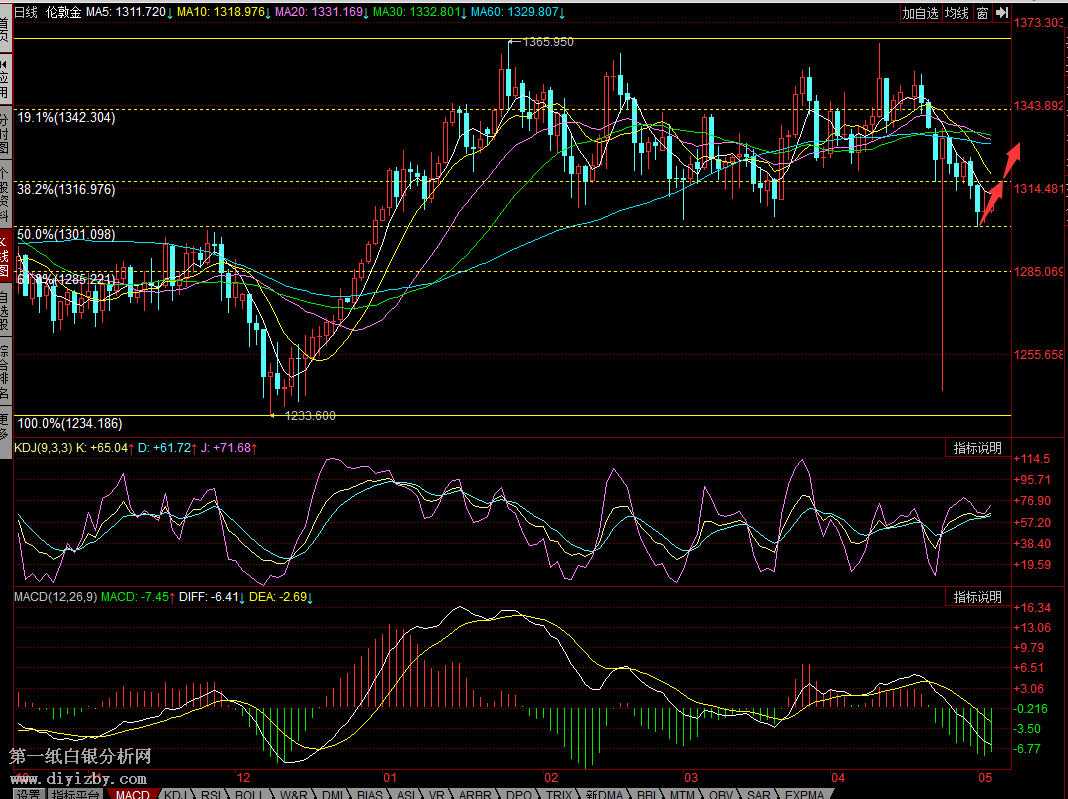Select the MACD indicator tab
Screen dimensions: 1068x799
(132, 794)
